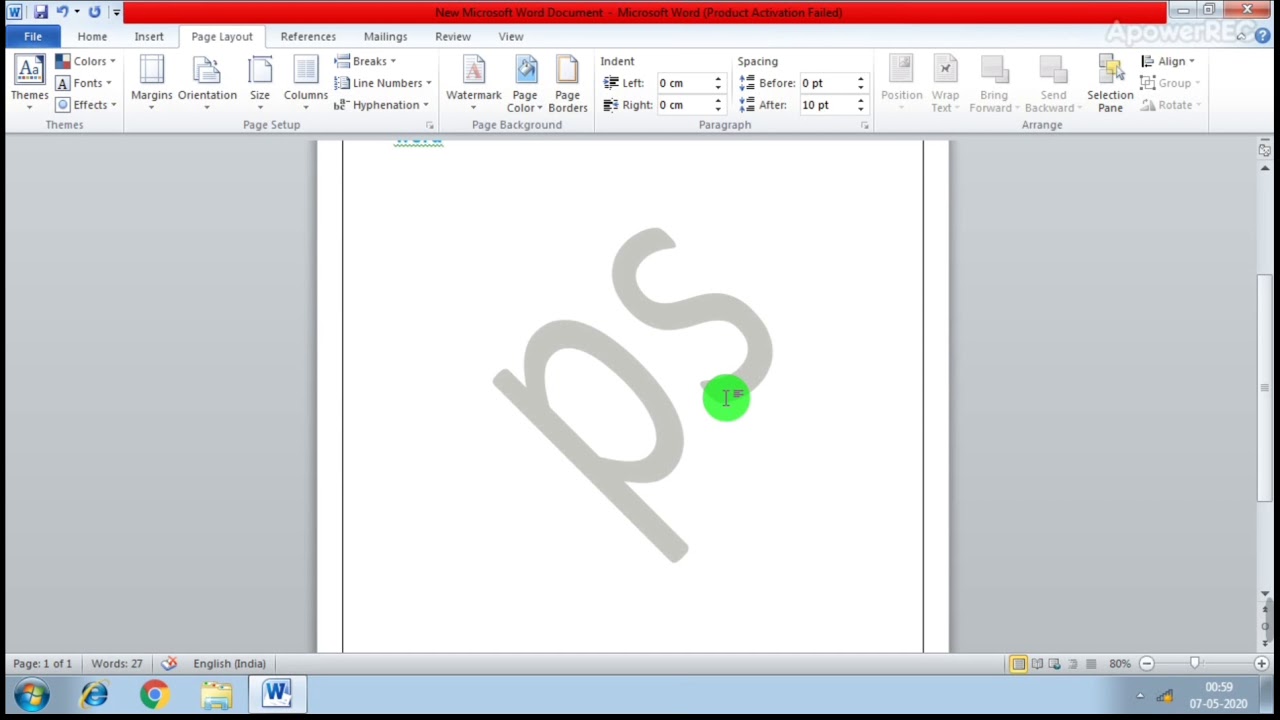
Task: Open the Columns menu
Action: point(305,83)
